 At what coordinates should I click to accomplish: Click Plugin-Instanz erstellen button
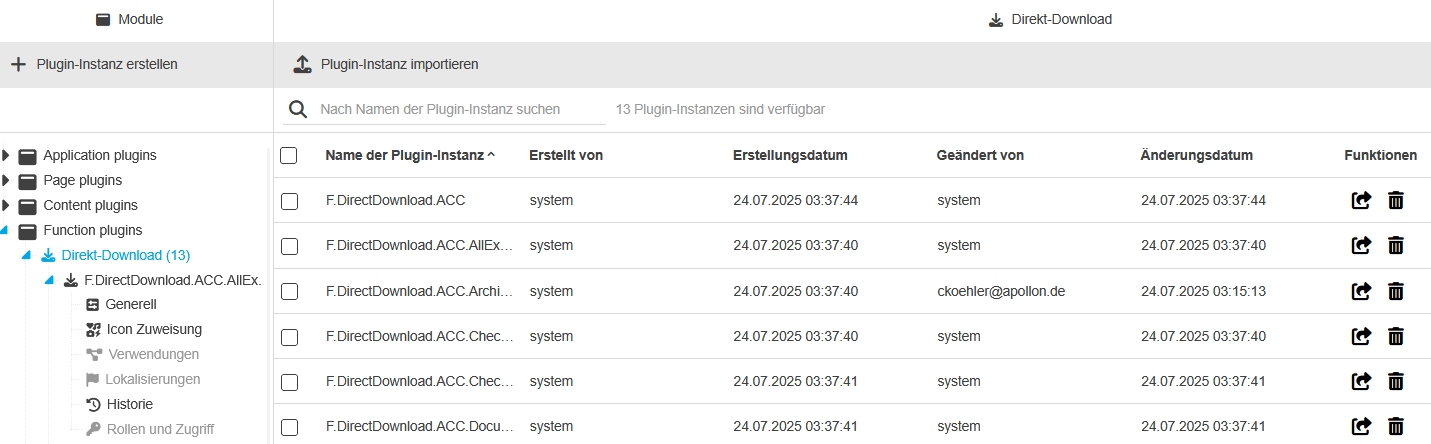point(94,64)
